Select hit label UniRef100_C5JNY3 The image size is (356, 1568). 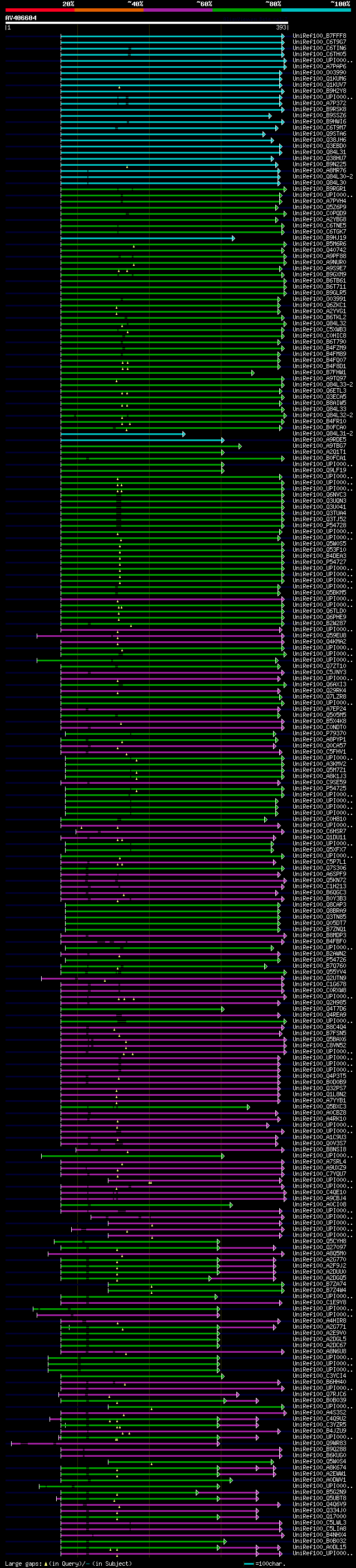319,672
